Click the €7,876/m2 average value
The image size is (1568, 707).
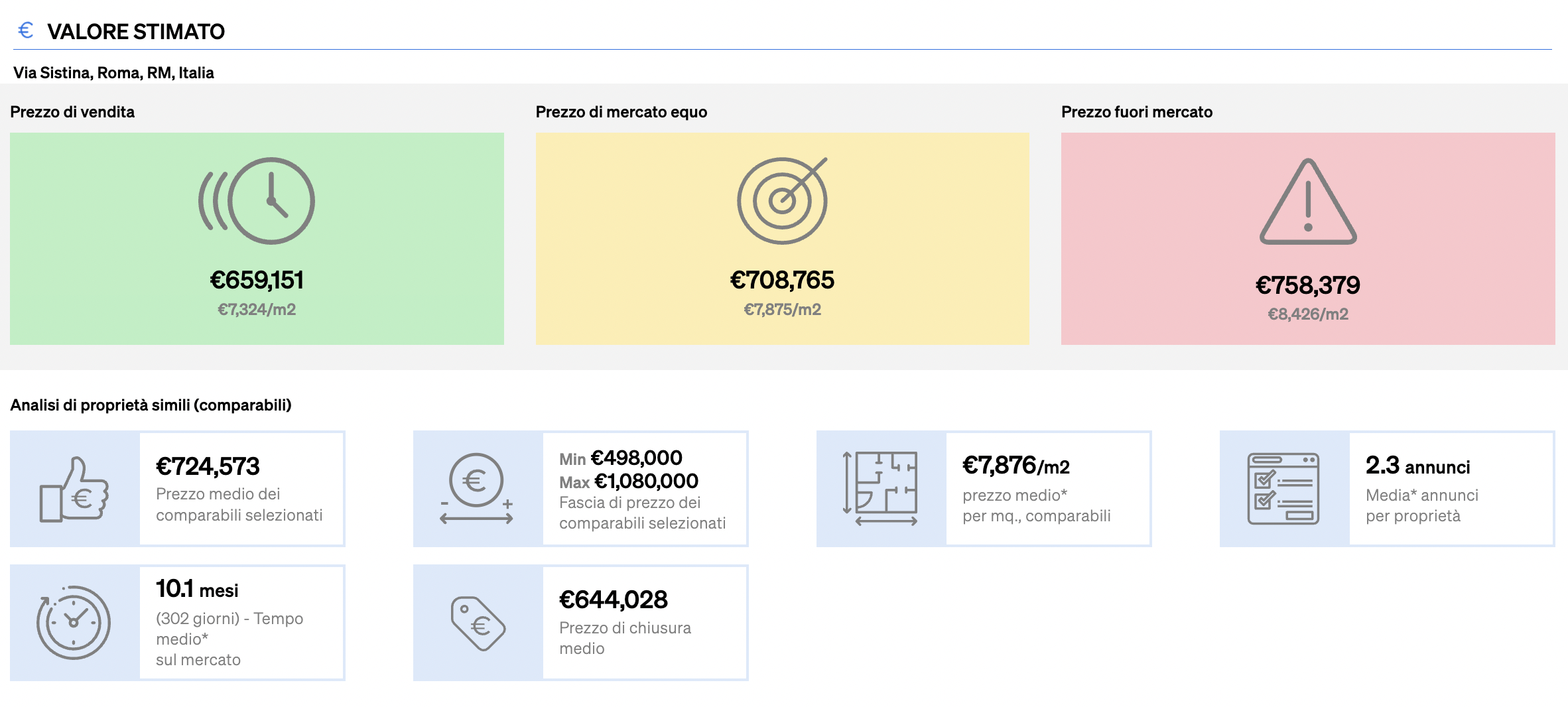pyautogui.click(x=1016, y=466)
